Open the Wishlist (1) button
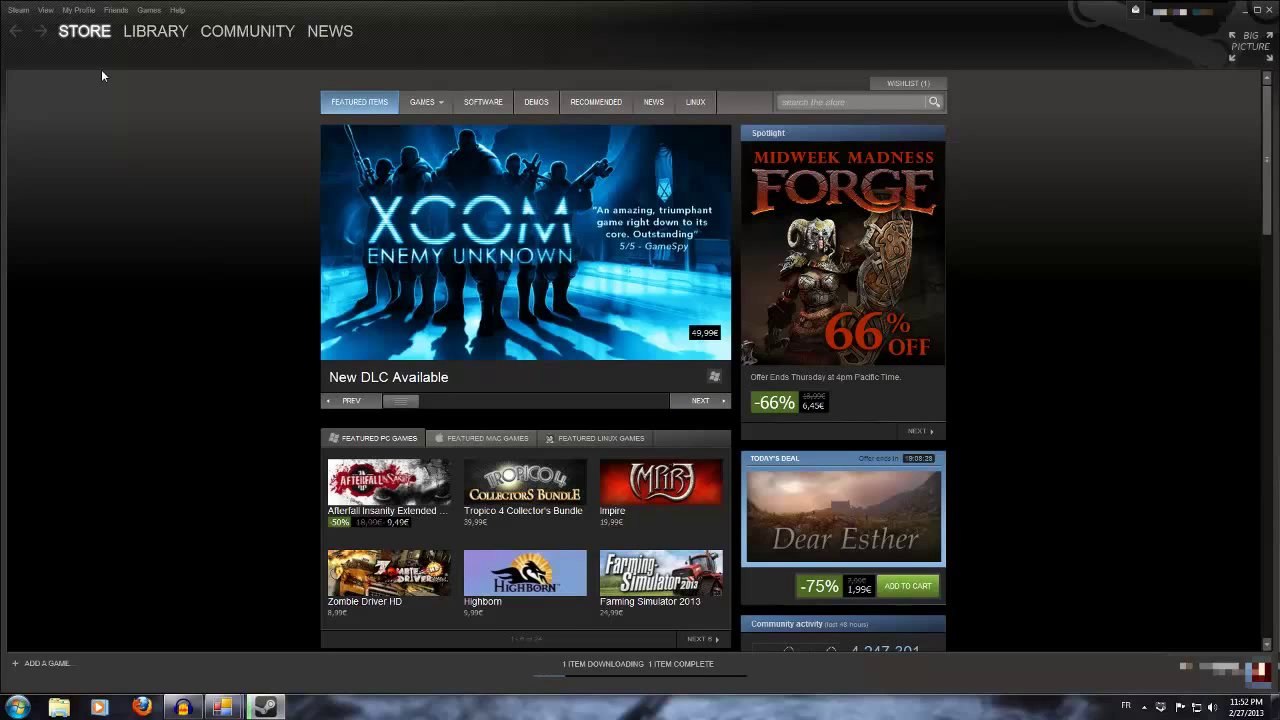1280x720 pixels. [908, 83]
